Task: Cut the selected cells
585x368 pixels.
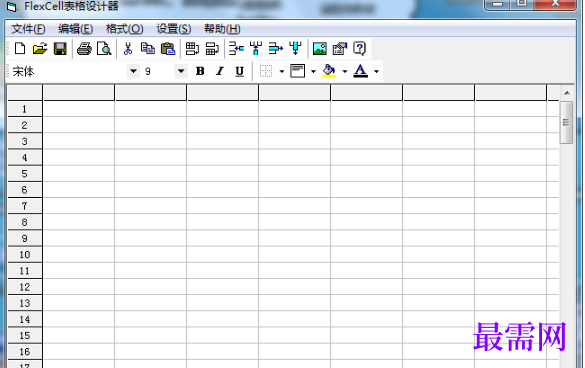Action: tap(128, 49)
